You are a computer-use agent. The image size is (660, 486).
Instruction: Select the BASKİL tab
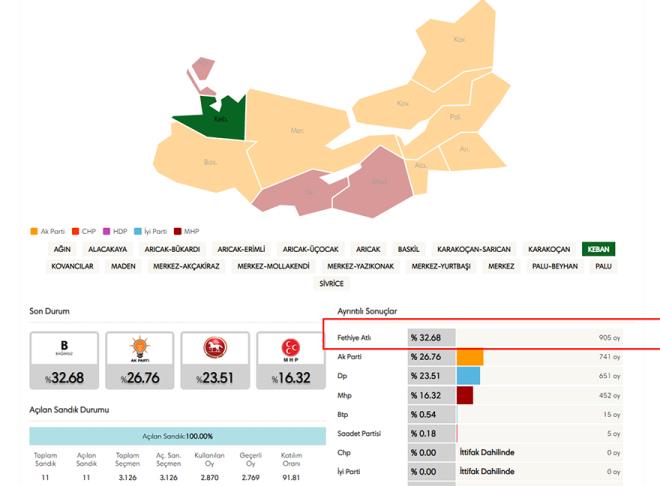click(409, 249)
